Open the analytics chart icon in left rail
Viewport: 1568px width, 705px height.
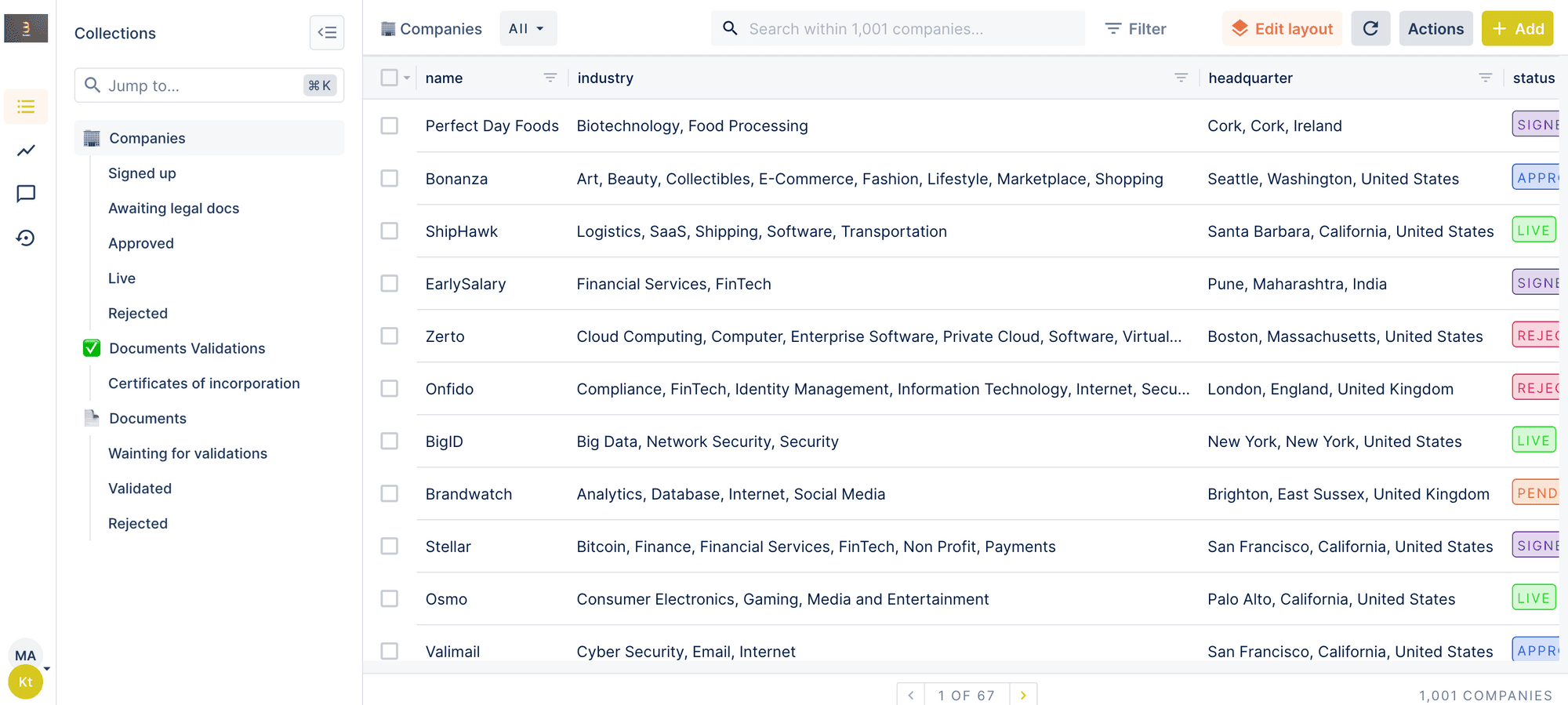[x=26, y=151]
